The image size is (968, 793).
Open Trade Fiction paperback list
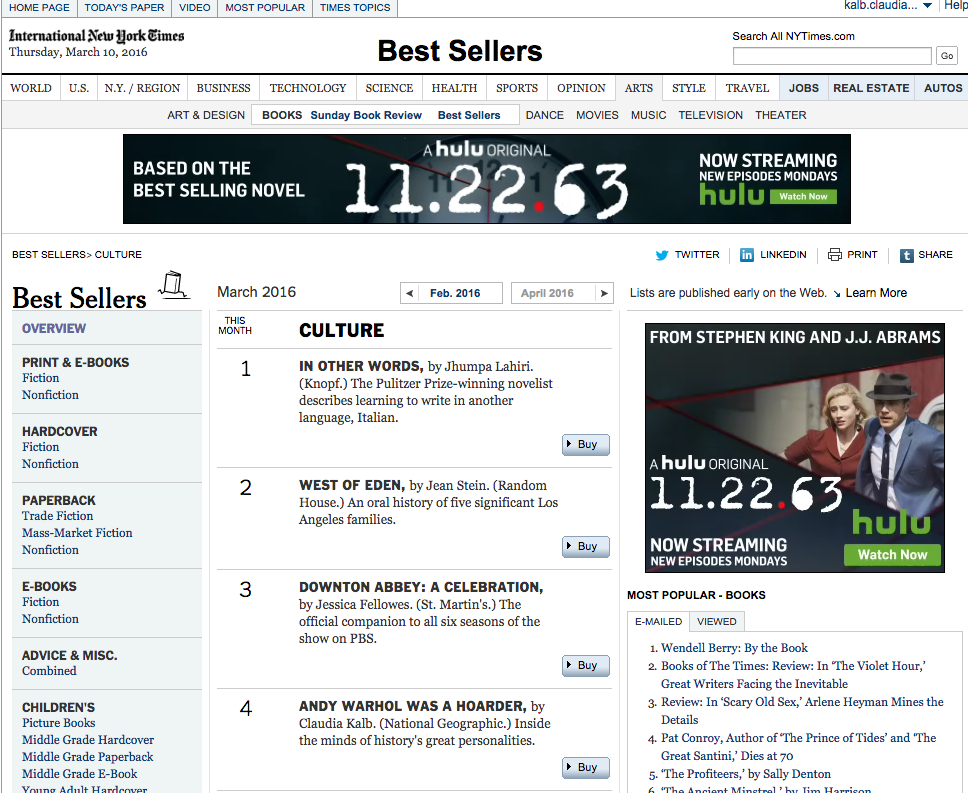57,516
